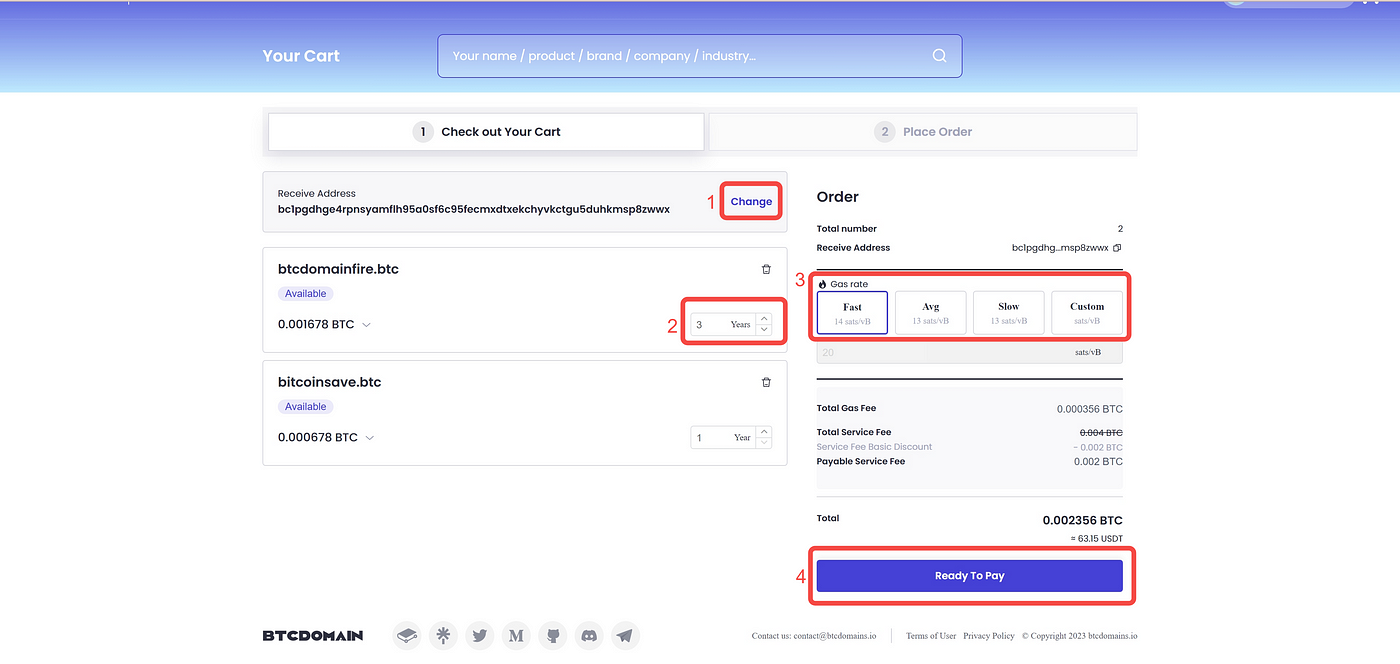Screen dimensions: 1400x664
Task: Select the Avg gas rate option
Action: 931,314
